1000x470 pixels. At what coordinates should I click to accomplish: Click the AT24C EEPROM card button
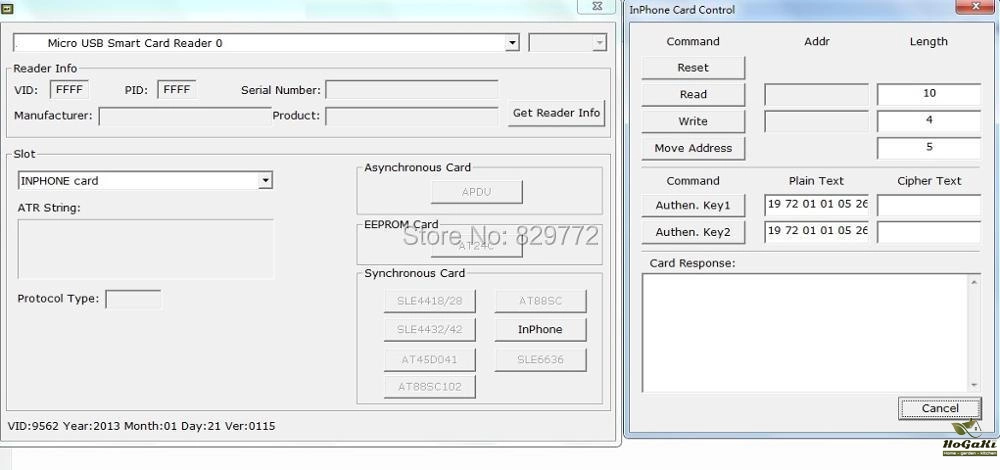click(x=476, y=246)
